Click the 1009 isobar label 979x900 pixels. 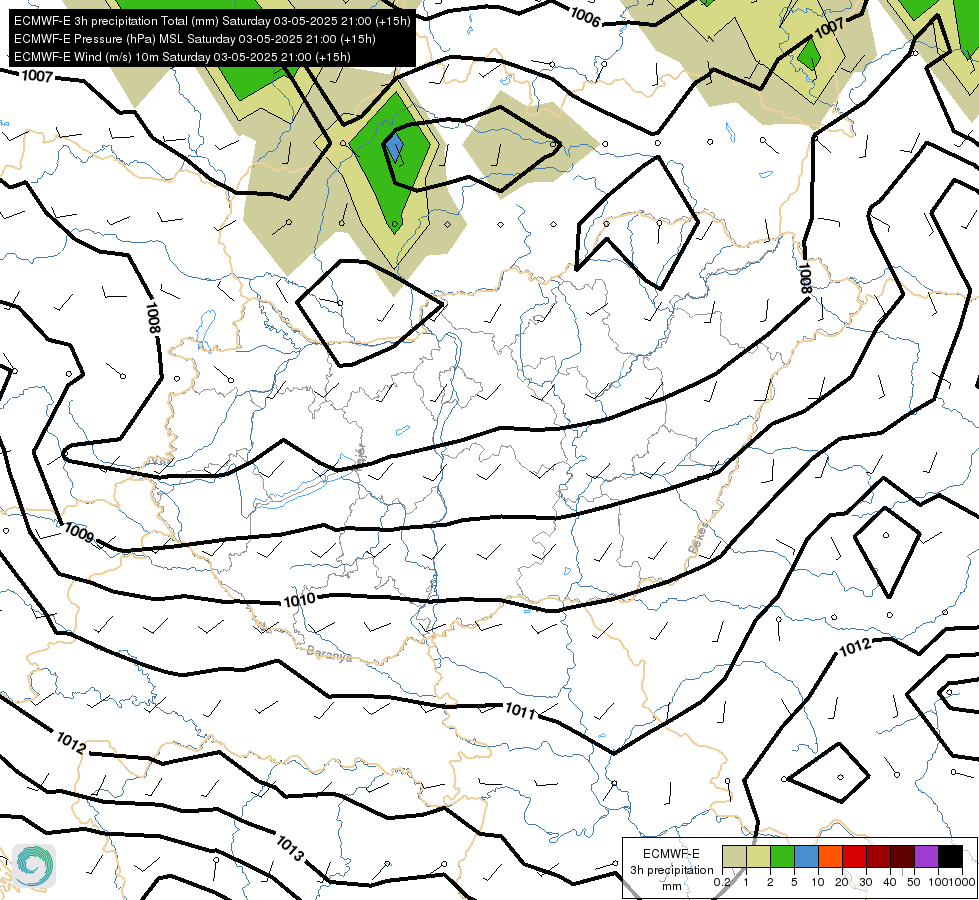pyautogui.click(x=79, y=533)
